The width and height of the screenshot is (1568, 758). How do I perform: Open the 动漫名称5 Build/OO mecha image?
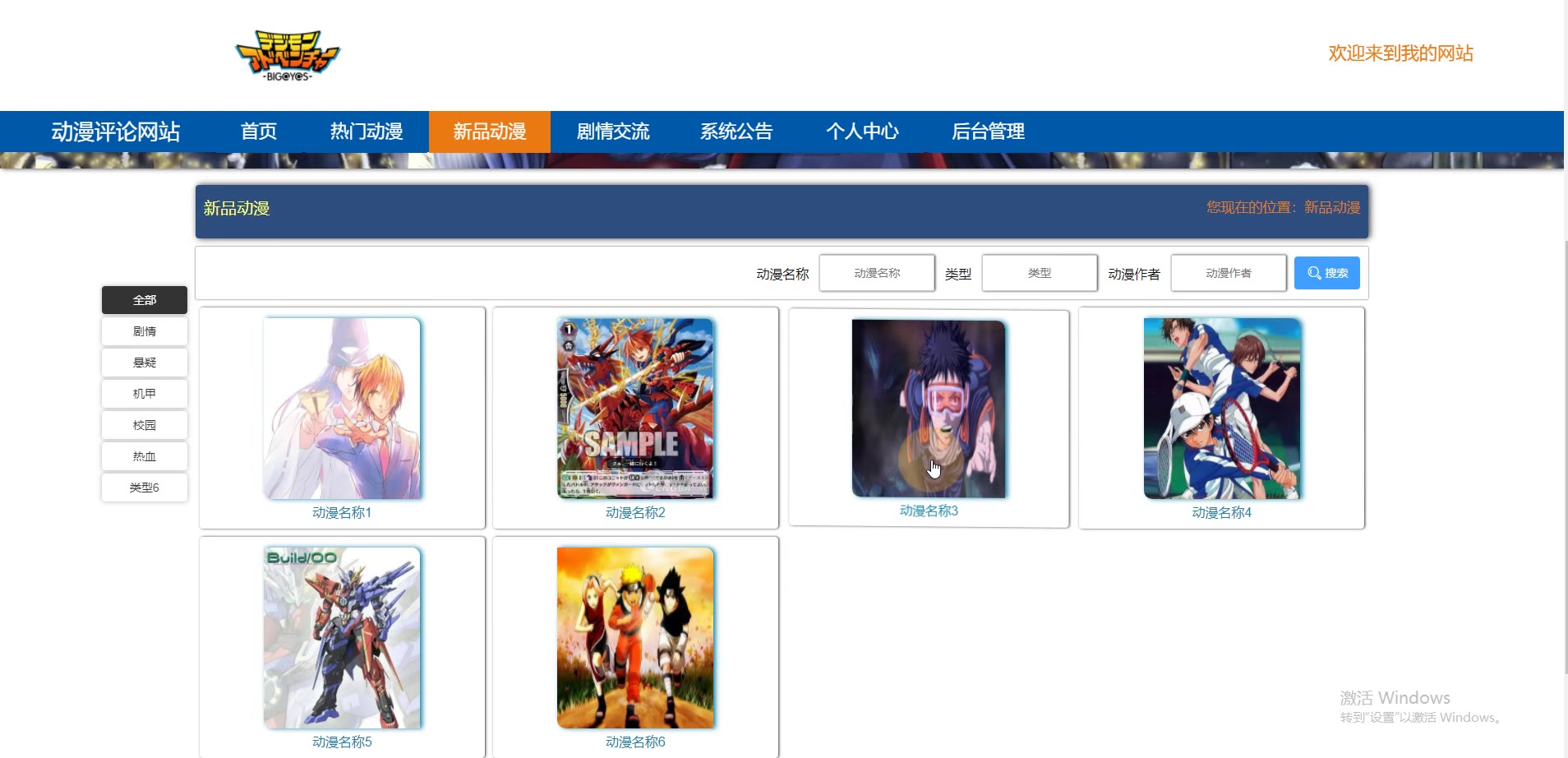[x=342, y=638]
